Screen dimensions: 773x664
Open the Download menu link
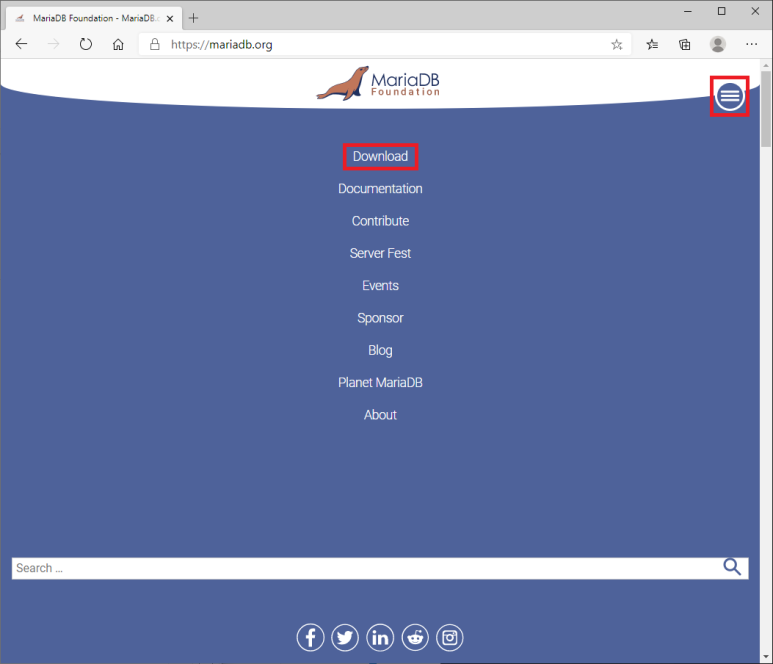click(380, 156)
